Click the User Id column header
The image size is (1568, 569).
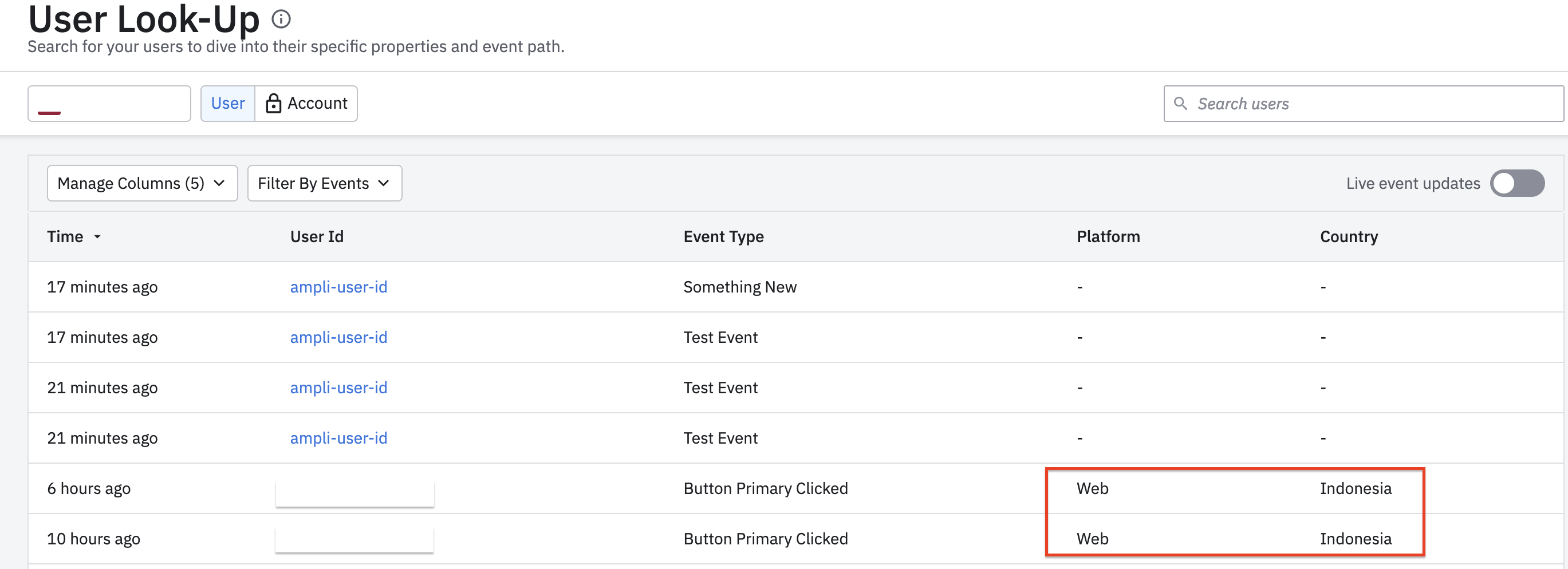pos(317,237)
